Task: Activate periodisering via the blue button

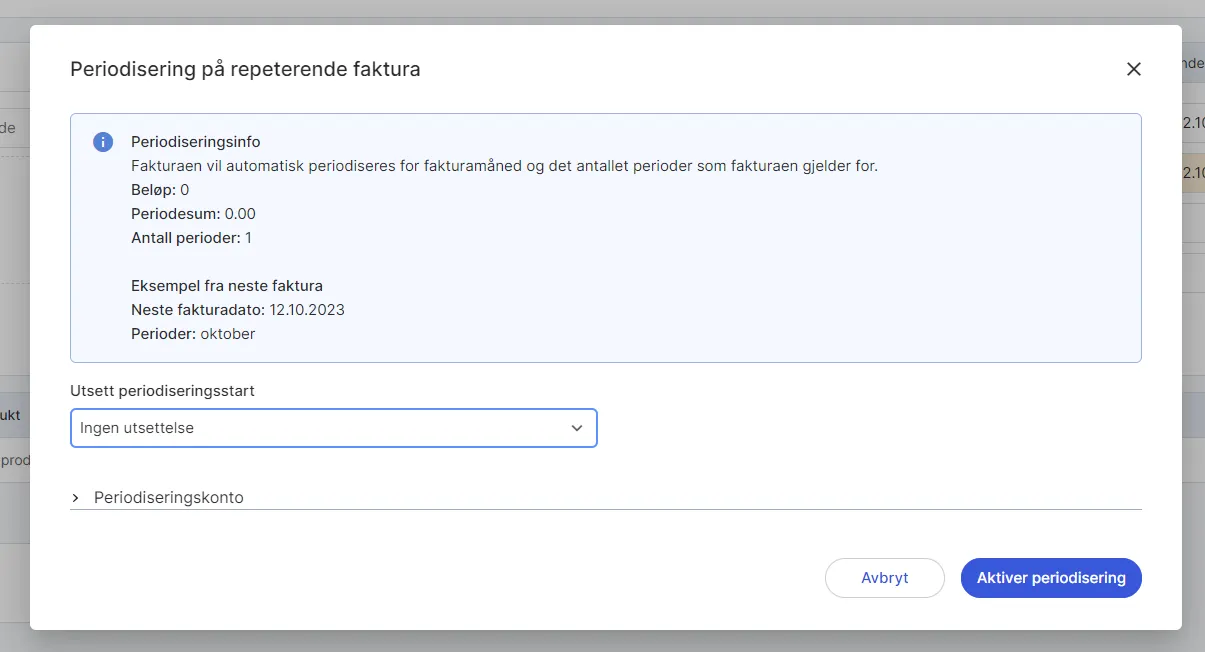Action: click(x=1051, y=578)
